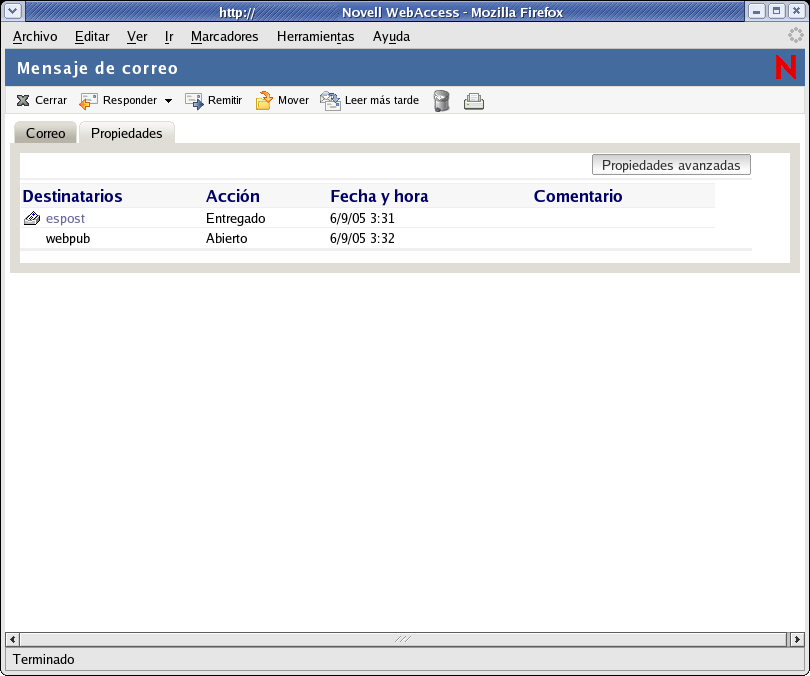This screenshot has width=810, height=676.
Task: Open the Ir menu
Action: click(x=169, y=37)
